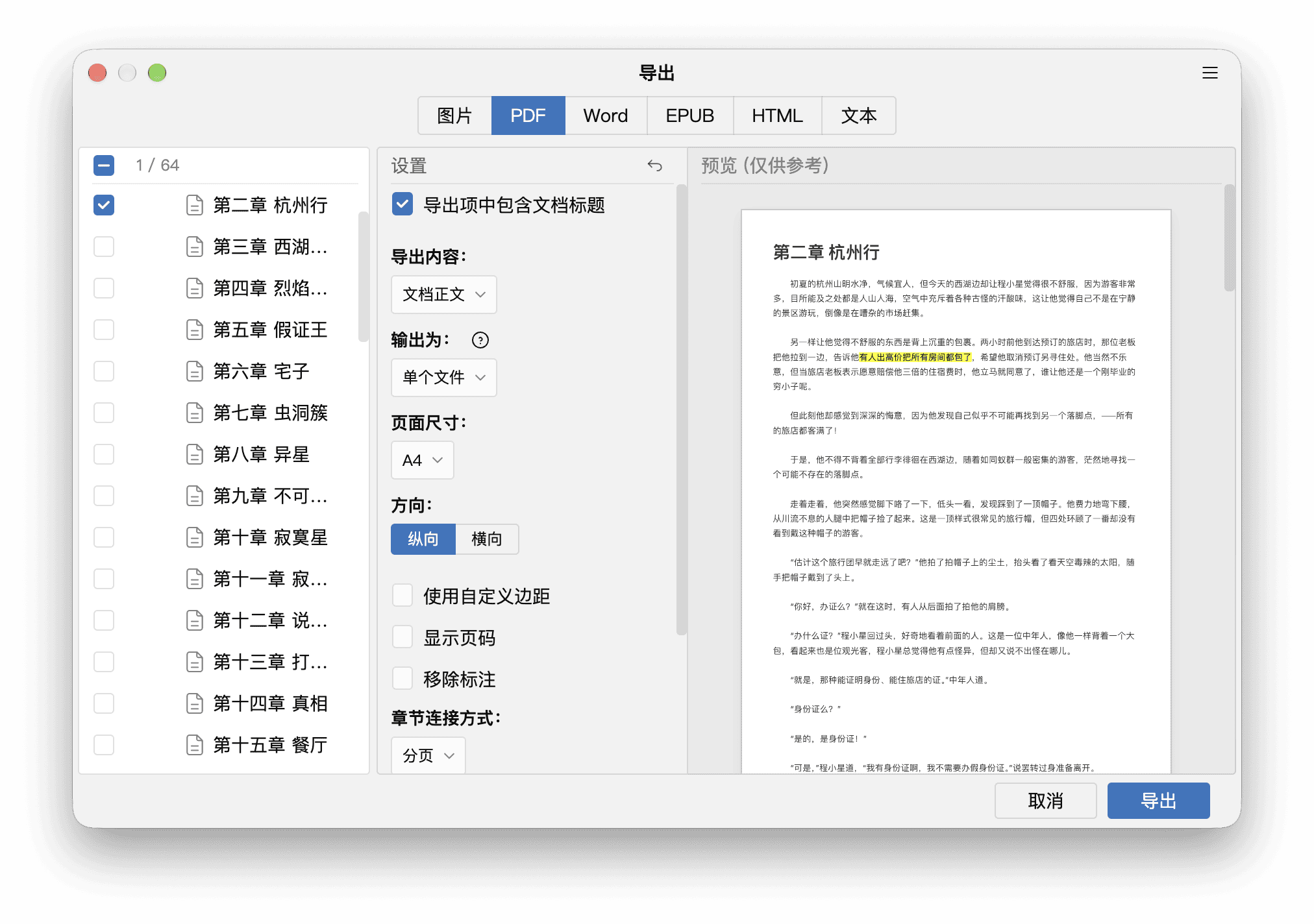
Task: Open the 分页 chapter connection dropdown
Action: coord(428,755)
